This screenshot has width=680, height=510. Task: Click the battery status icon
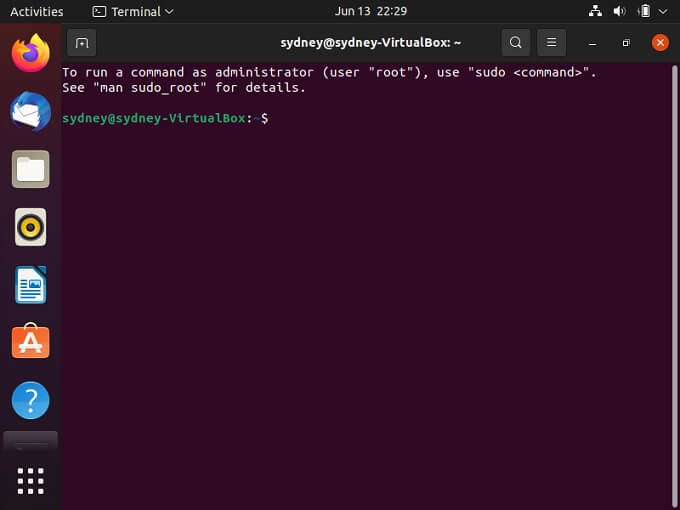tap(644, 11)
